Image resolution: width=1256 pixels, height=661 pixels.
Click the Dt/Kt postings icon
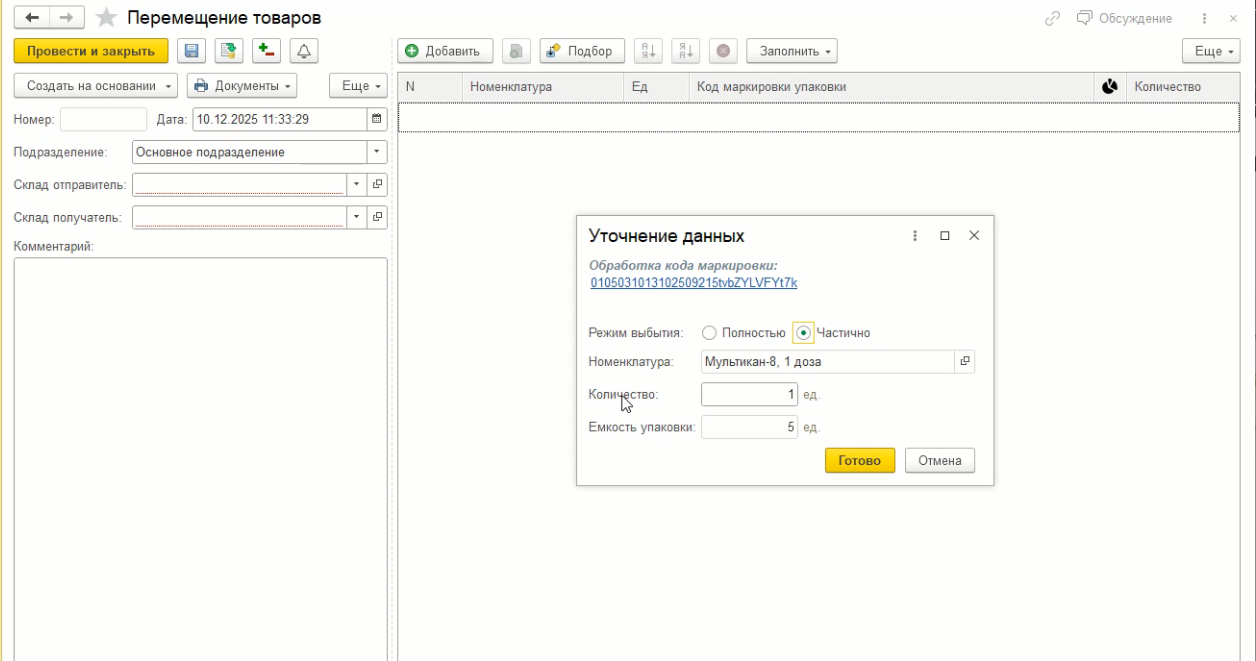pyautogui.click(x=266, y=51)
